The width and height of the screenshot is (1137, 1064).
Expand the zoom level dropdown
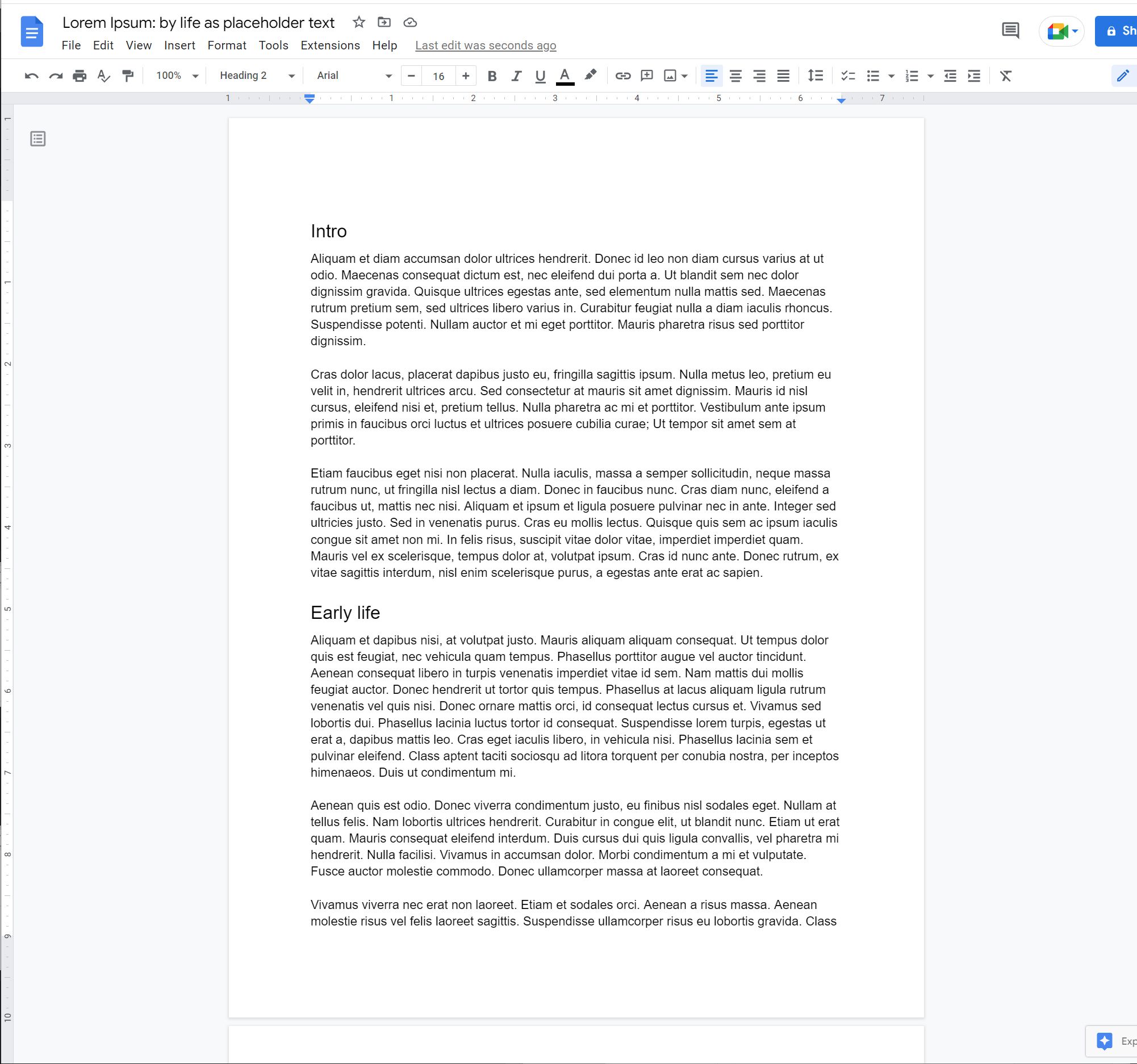[x=175, y=75]
